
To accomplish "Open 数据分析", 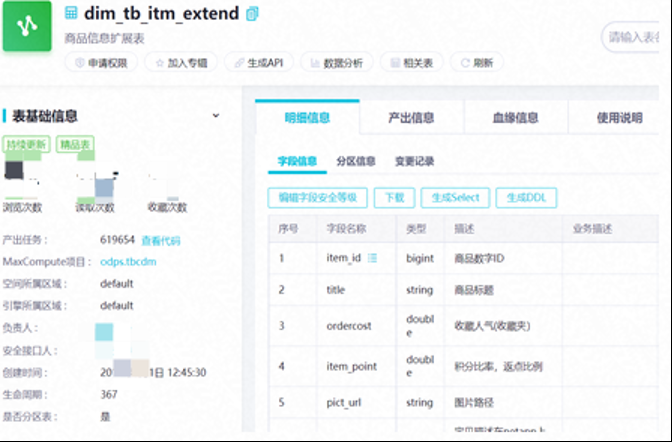I will (x=337, y=63).
